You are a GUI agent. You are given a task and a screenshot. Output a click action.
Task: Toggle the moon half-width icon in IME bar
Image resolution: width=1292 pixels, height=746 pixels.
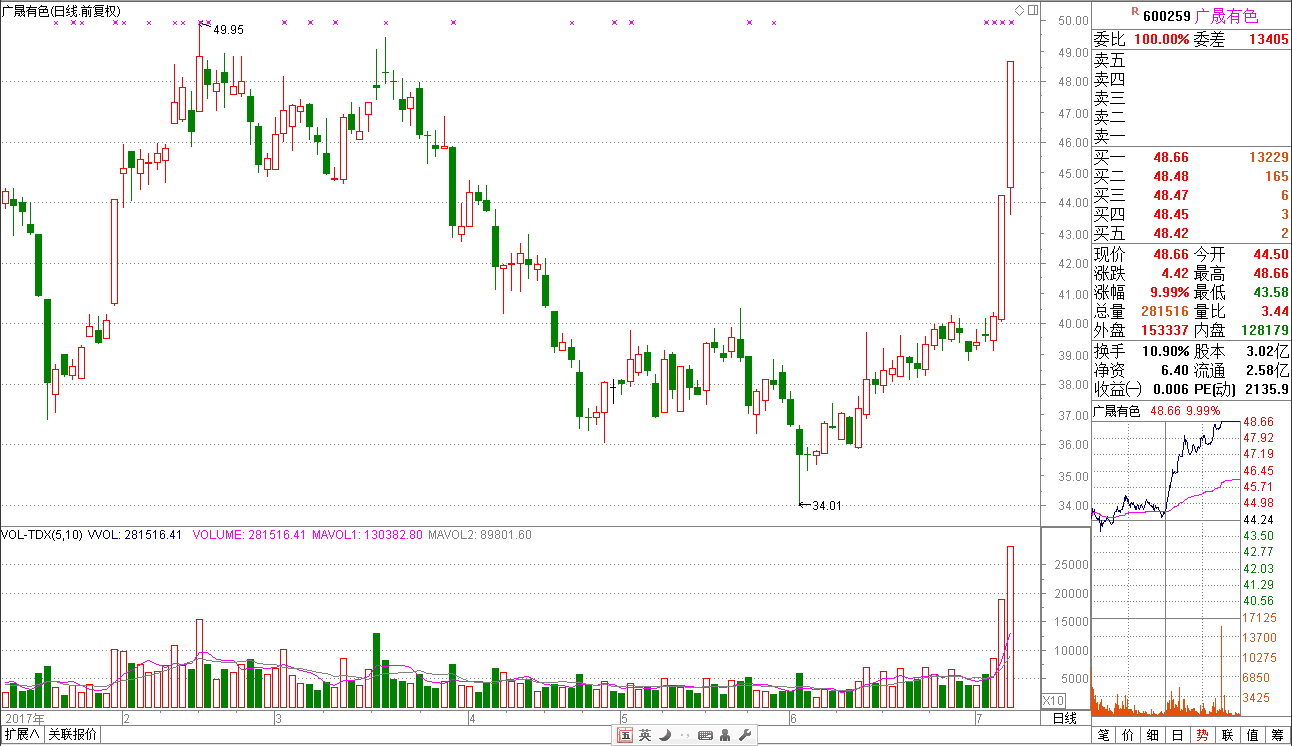click(x=663, y=736)
